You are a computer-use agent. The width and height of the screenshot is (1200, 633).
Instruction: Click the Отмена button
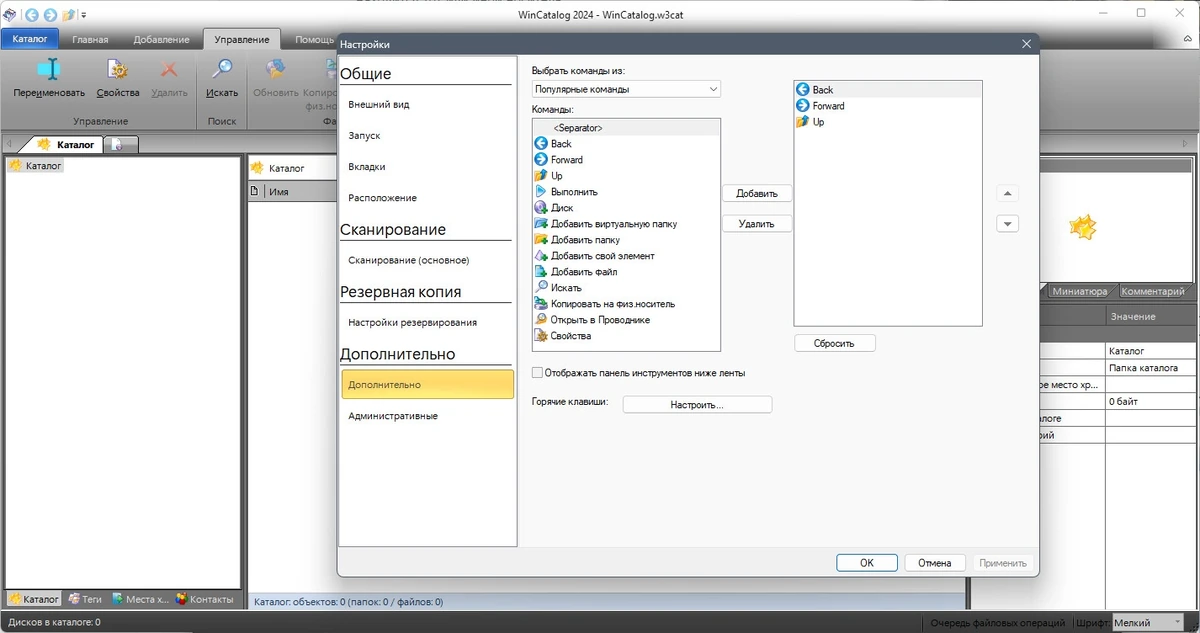(935, 563)
